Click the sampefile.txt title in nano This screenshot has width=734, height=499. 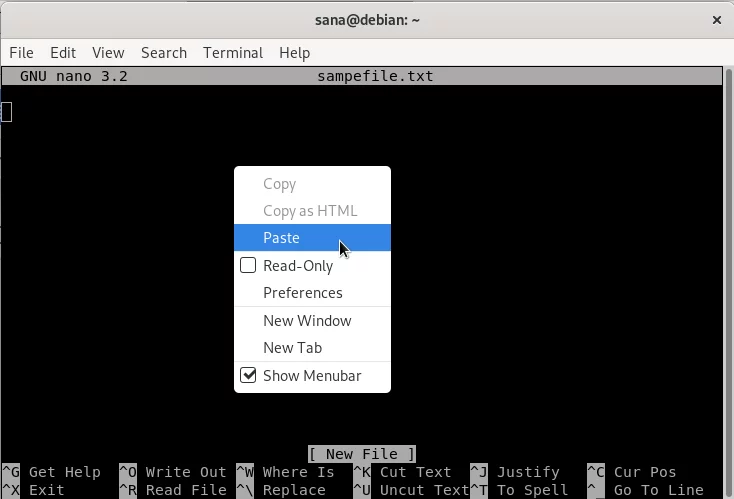[x=375, y=76]
